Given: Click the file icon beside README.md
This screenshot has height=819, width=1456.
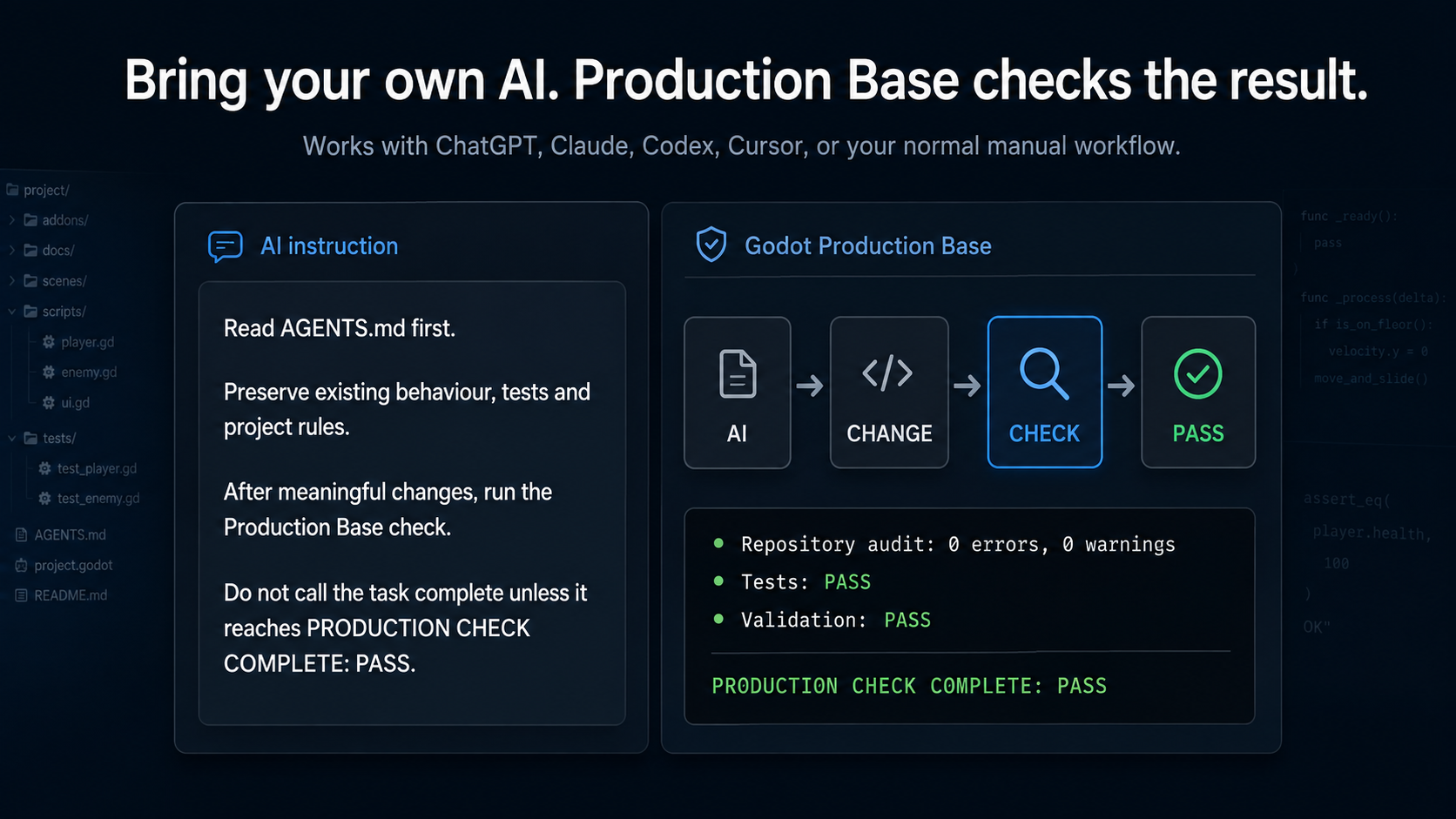Looking at the screenshot, I should tap(21, 595).
